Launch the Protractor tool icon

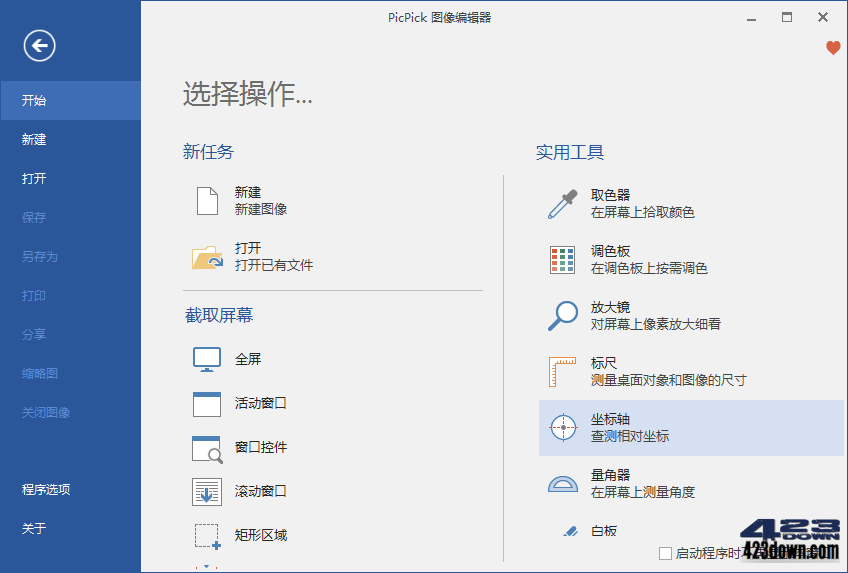tap(563, 484)
